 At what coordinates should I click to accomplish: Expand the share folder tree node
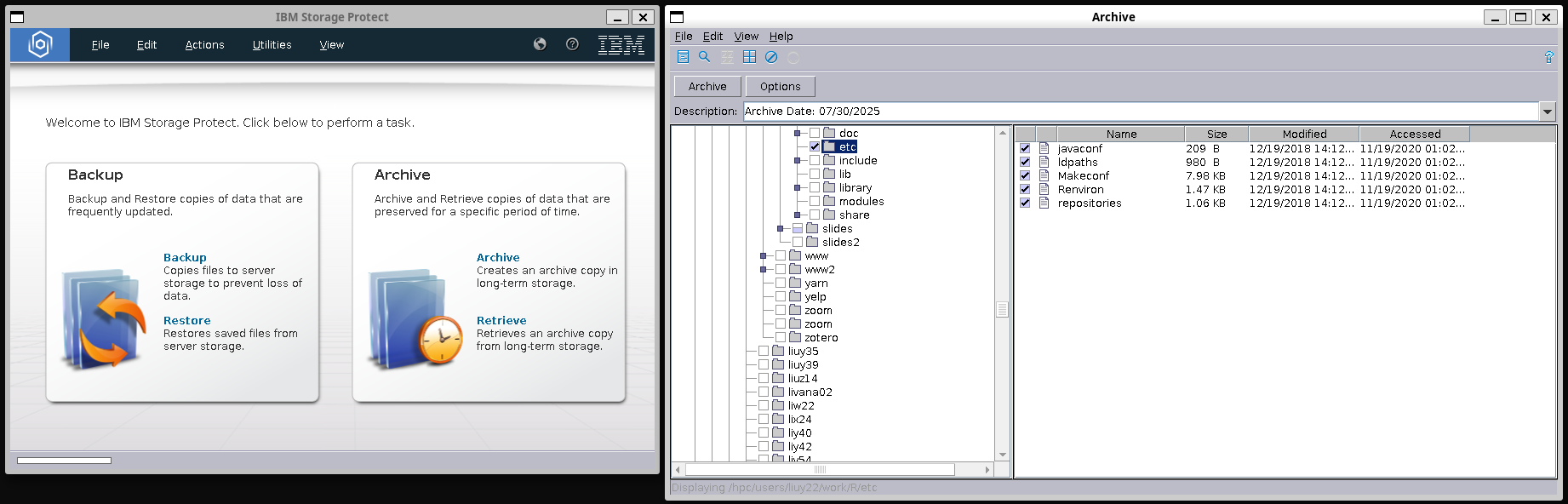798,215
